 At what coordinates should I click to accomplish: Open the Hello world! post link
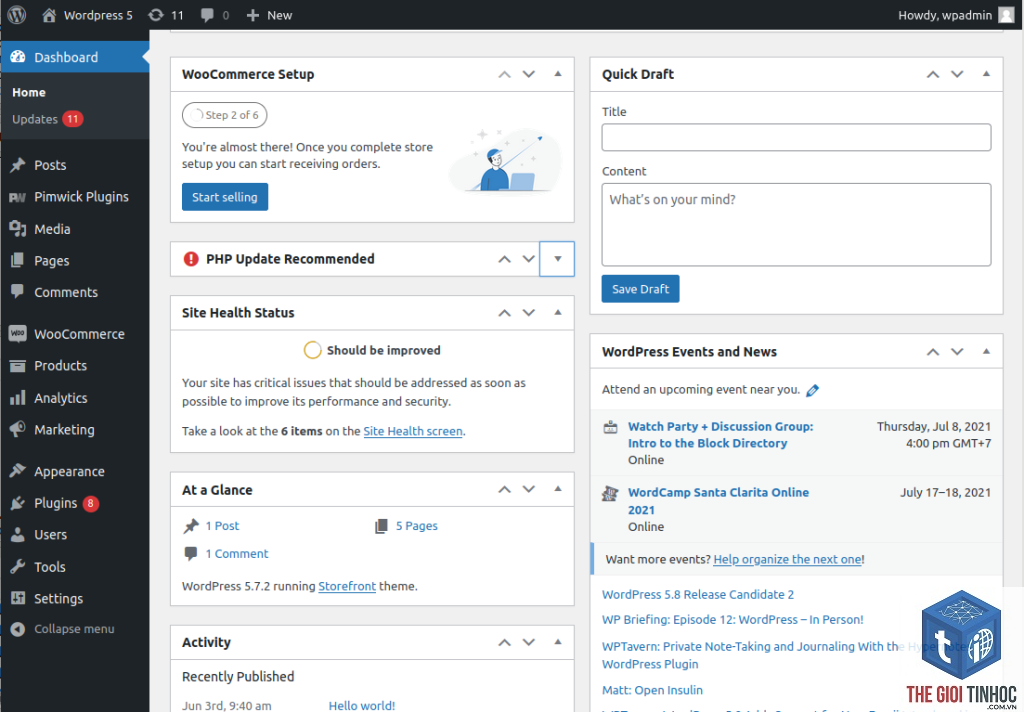coord(362,705)
